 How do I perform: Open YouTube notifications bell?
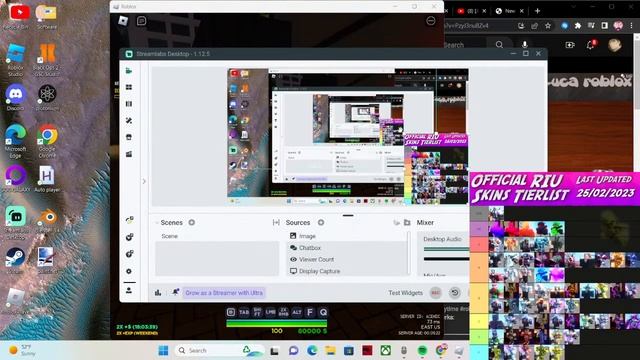point(590,45)
